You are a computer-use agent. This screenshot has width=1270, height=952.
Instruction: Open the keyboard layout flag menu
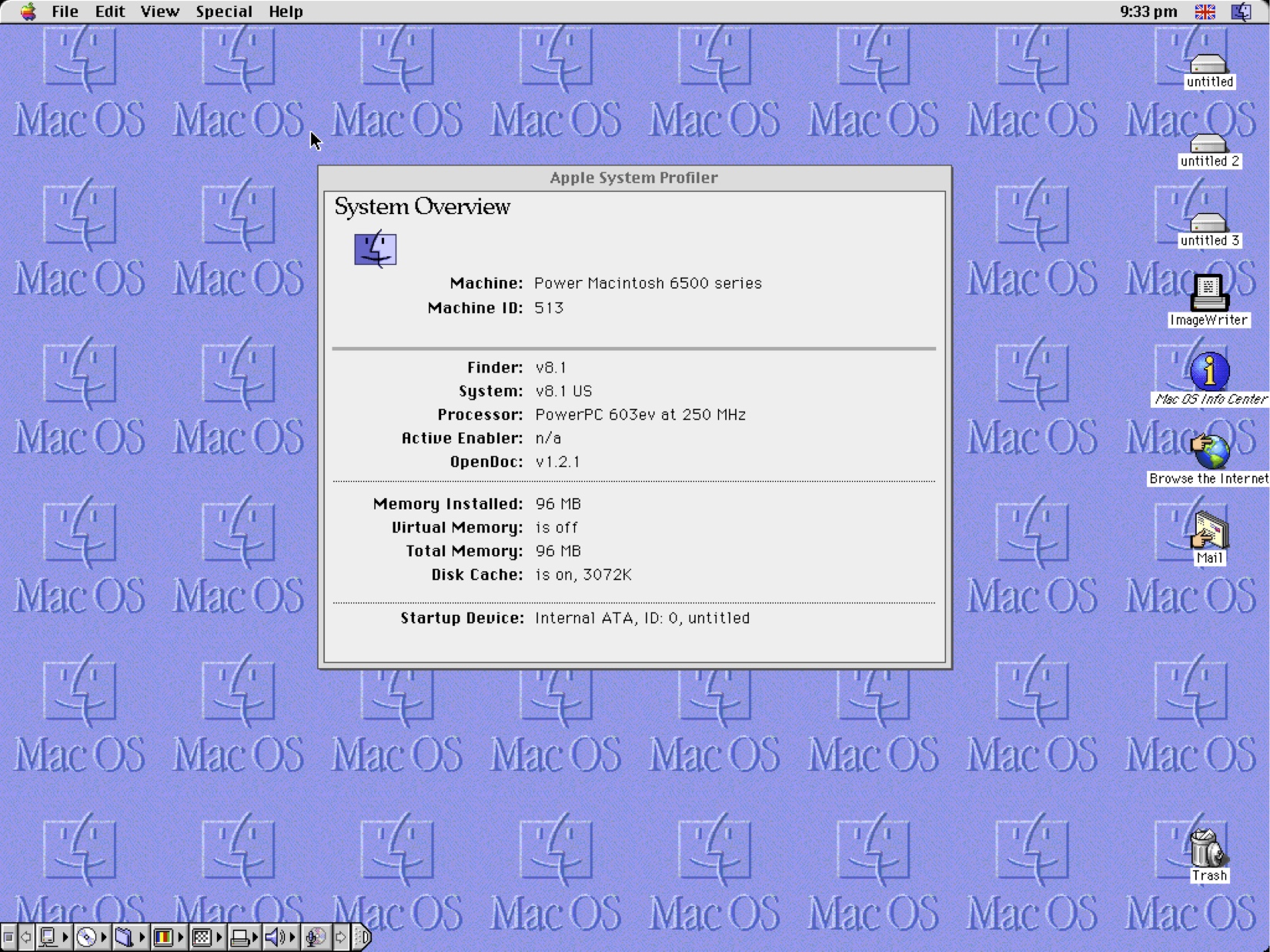pyautogui.click(x=1205, y=12)
